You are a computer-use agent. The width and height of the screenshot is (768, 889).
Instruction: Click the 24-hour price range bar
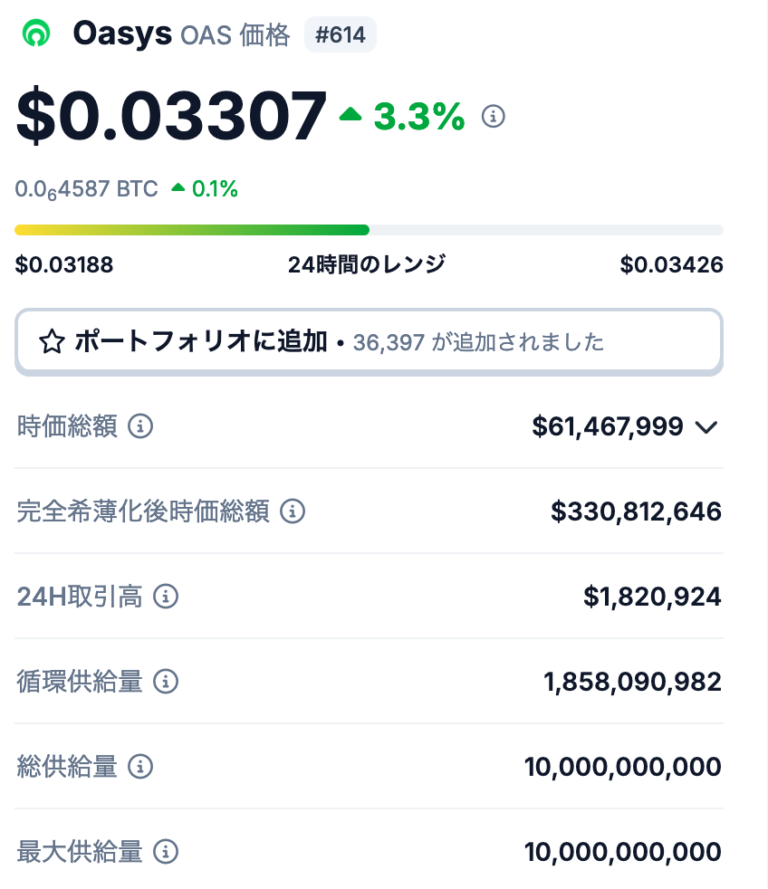coord(368,228)
